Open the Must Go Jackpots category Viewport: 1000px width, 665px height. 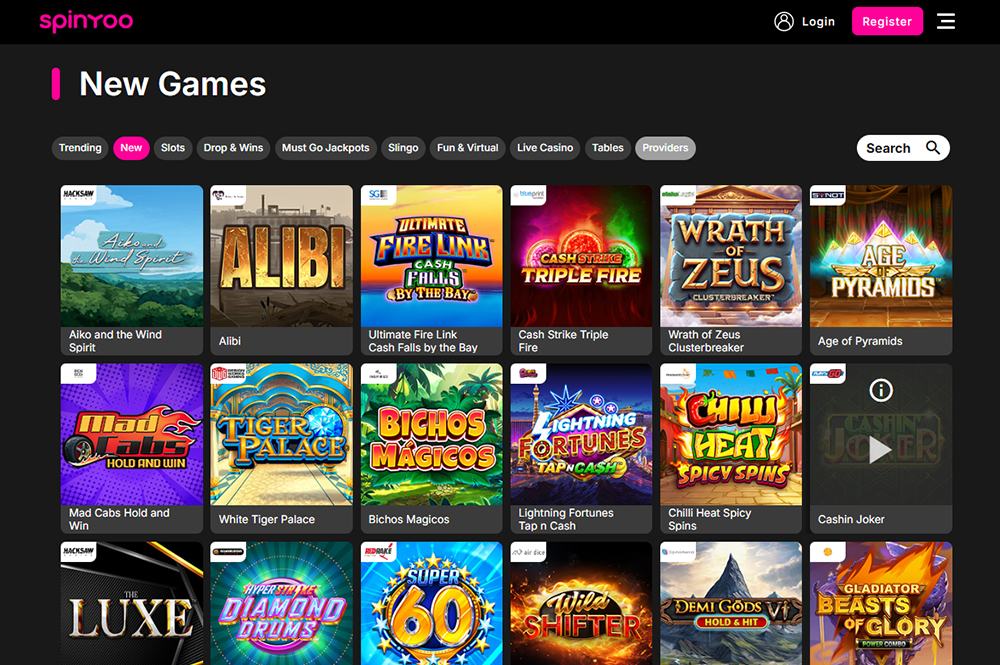(x=325, y=148)
